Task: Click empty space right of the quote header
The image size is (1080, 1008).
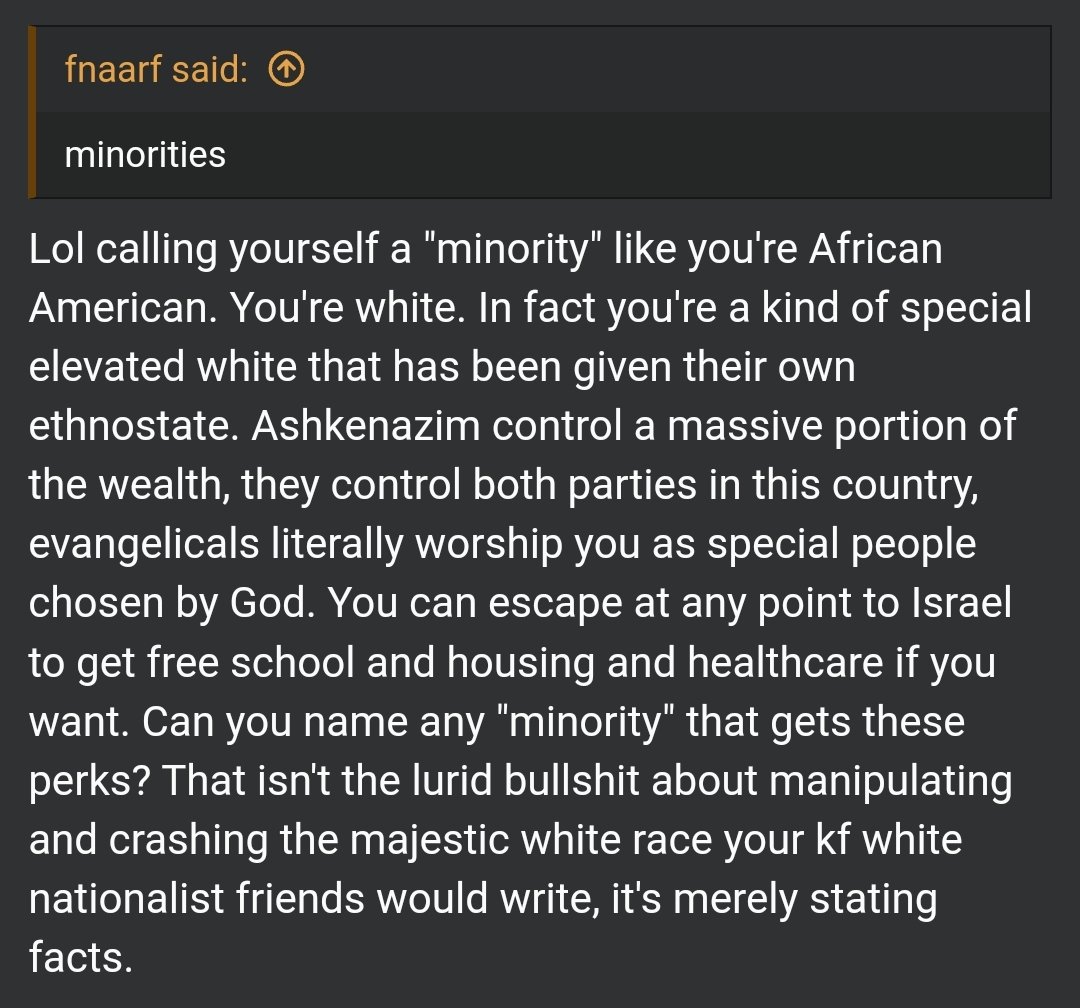Action: coord(670,70)
